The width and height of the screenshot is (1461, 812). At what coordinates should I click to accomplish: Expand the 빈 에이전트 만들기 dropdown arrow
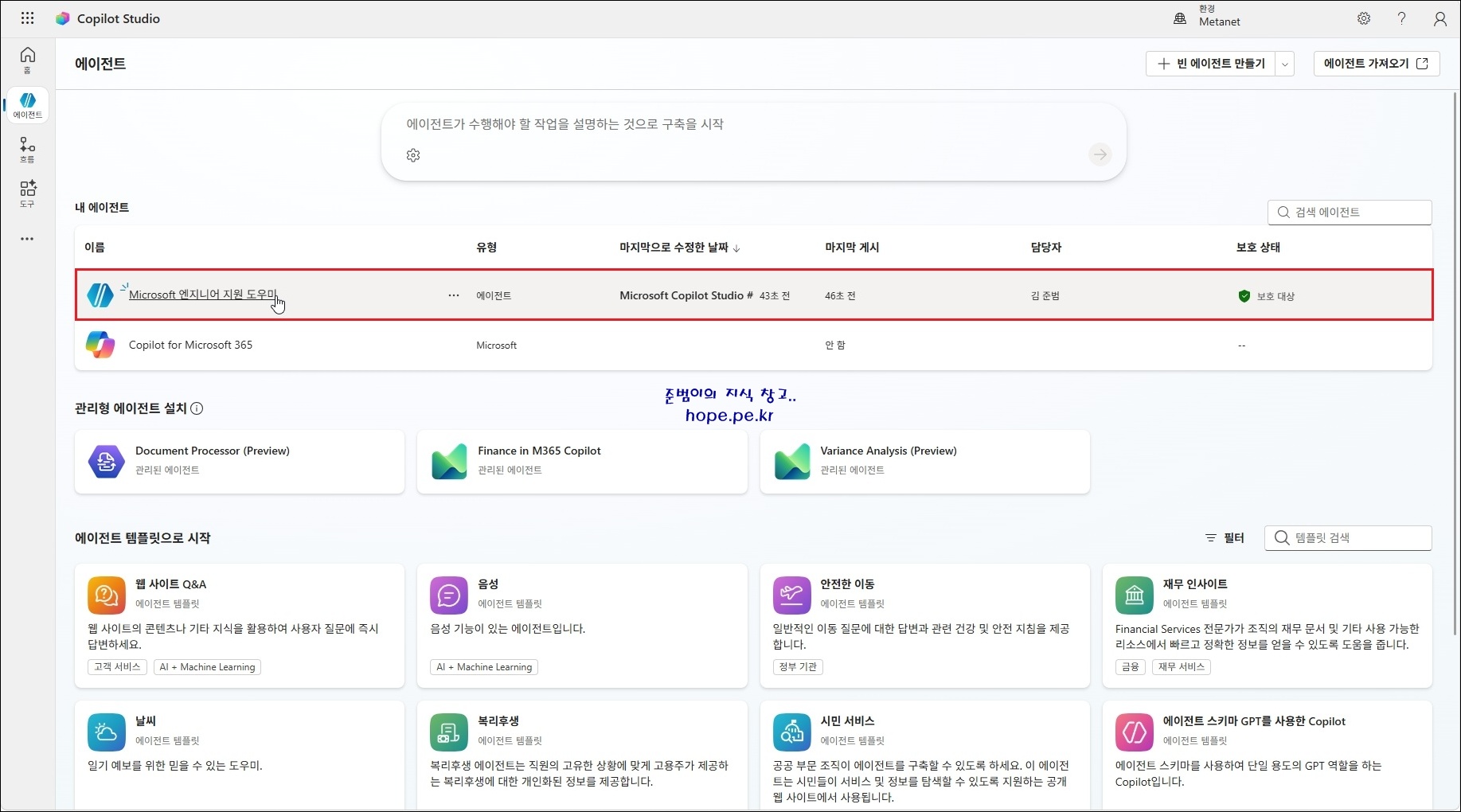(1285, 64)
